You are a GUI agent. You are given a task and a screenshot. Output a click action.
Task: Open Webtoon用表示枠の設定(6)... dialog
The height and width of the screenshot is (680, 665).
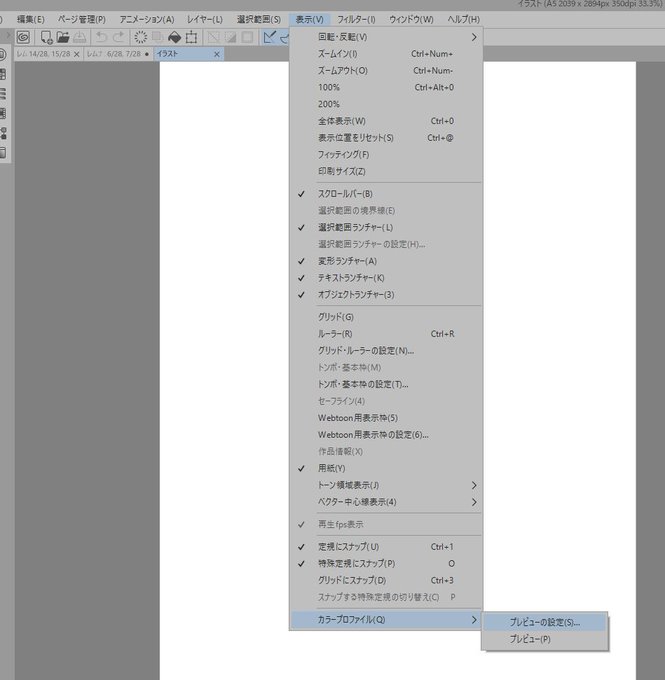coord(386,435)
